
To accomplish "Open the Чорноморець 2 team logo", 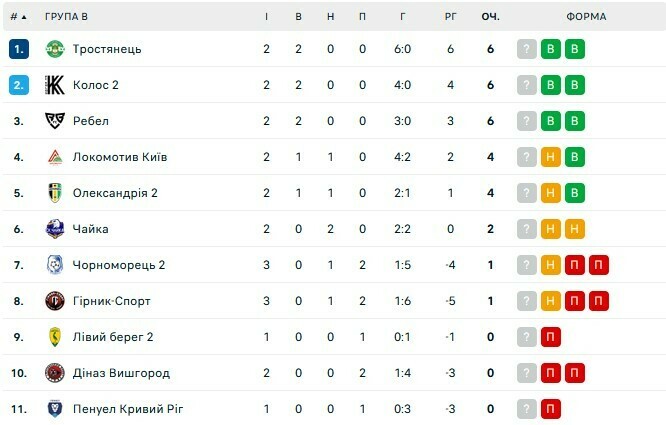I will tap(55, 265).
